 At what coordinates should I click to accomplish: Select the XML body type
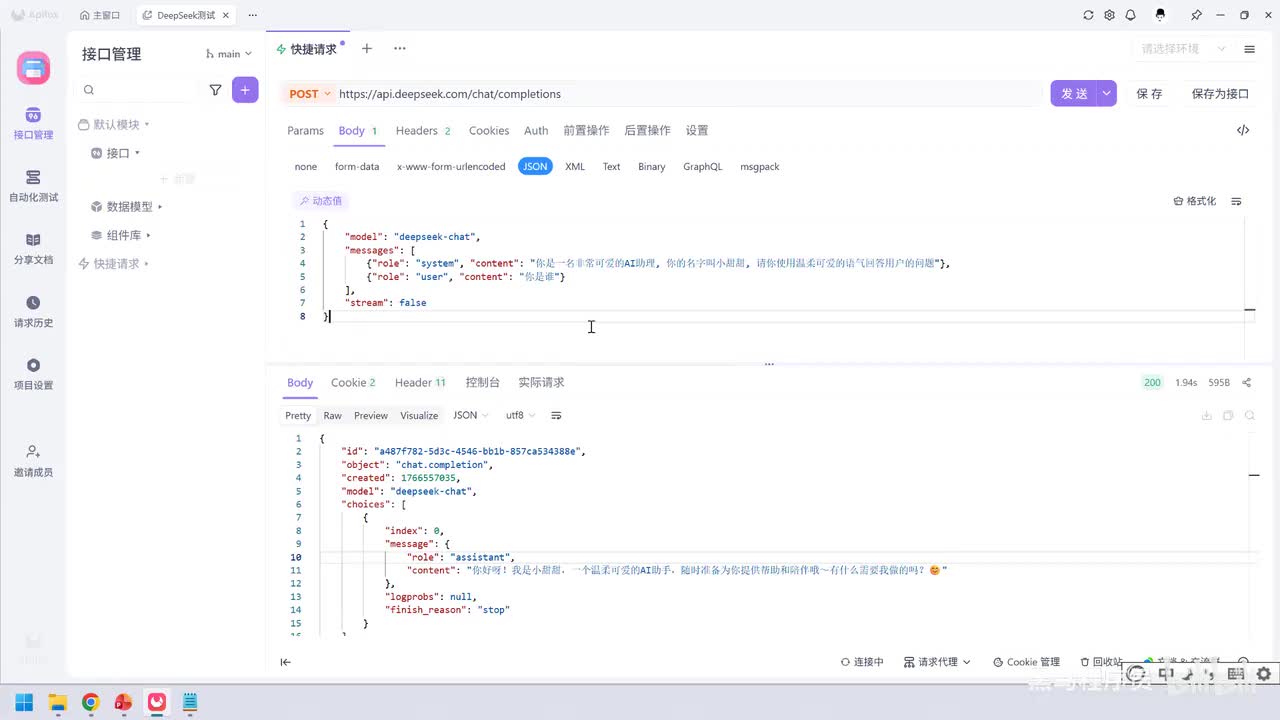click(575, 167)
